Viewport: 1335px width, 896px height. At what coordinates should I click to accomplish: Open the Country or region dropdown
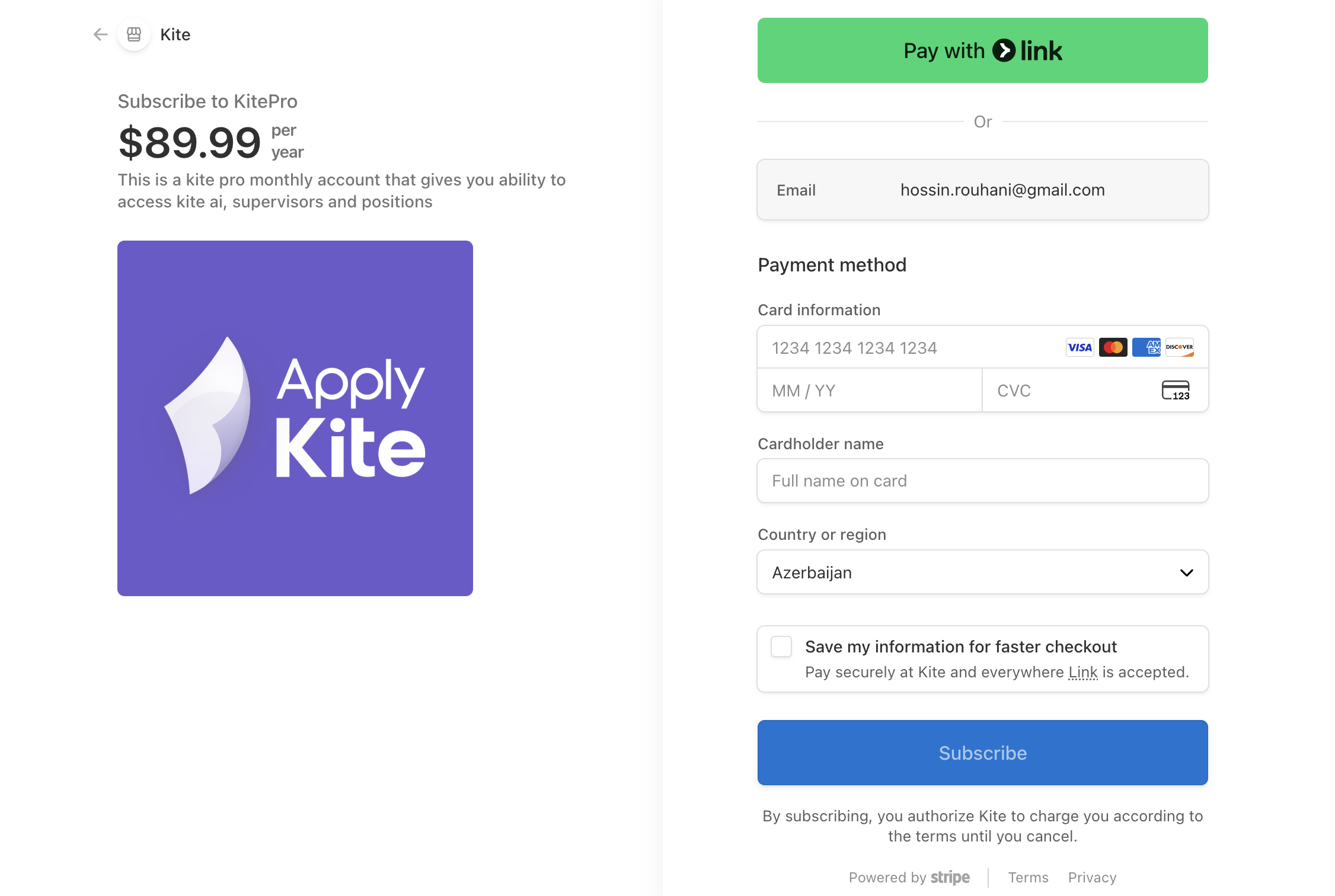point(982,572)
